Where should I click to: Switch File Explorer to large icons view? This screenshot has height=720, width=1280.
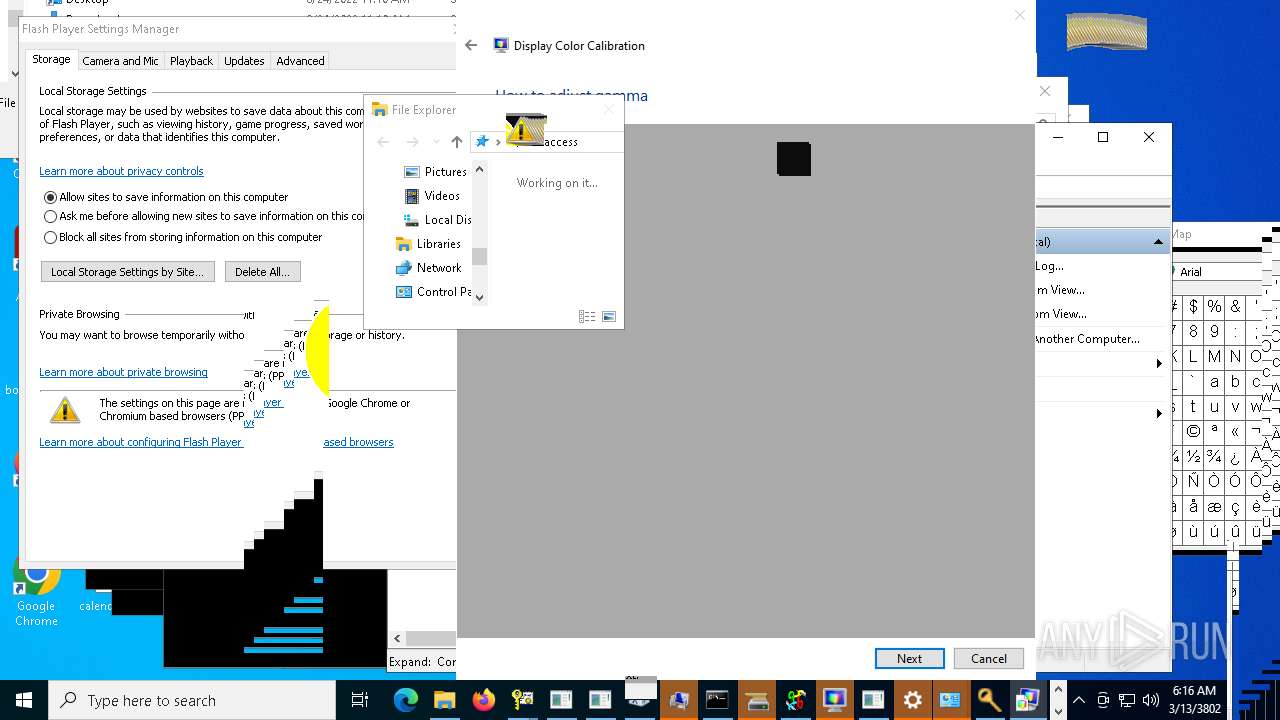click(x=609, y=316)
